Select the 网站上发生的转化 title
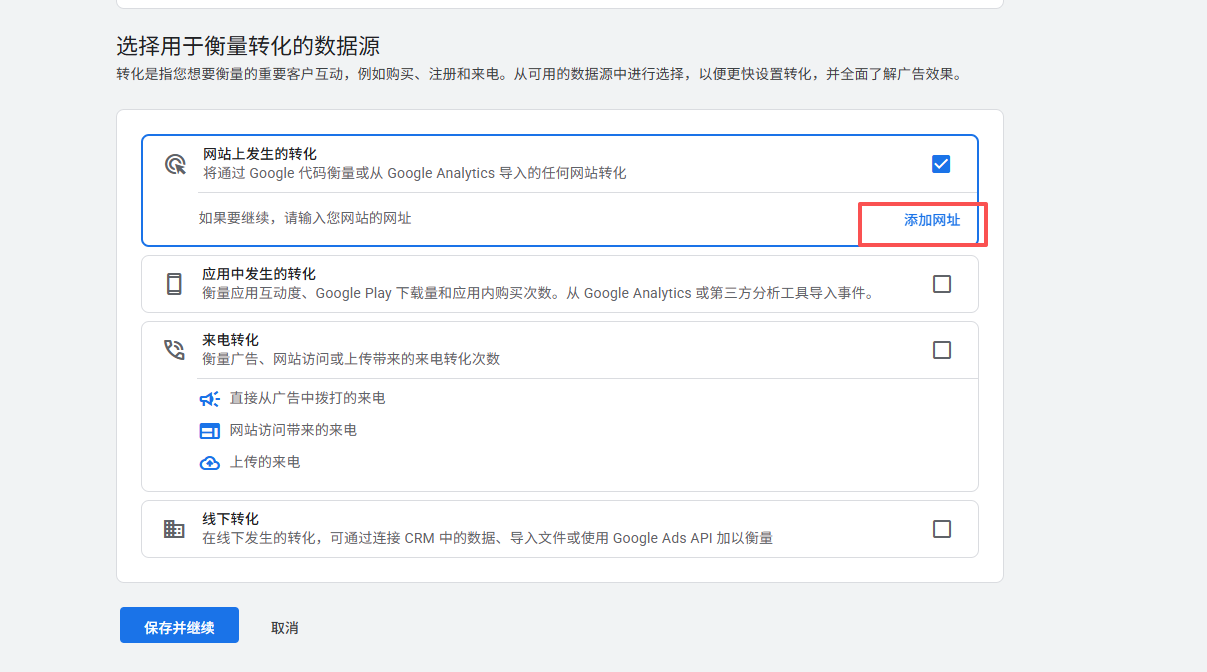This screenshot has height=672, width=1207. 259,154
